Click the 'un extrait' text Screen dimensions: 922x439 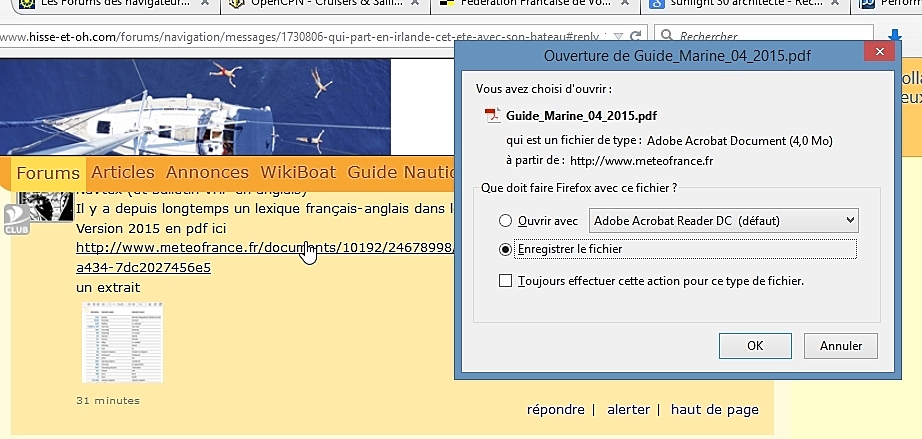pos(108,287)
